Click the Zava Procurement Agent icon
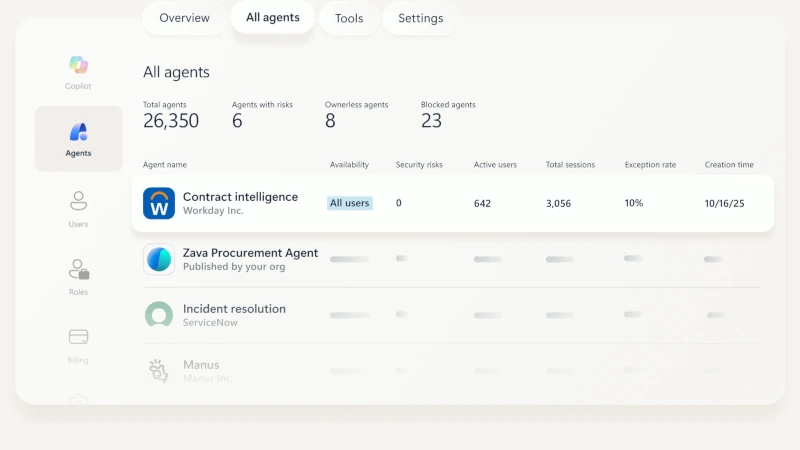 pyautogui.click(x=159, y=259)
